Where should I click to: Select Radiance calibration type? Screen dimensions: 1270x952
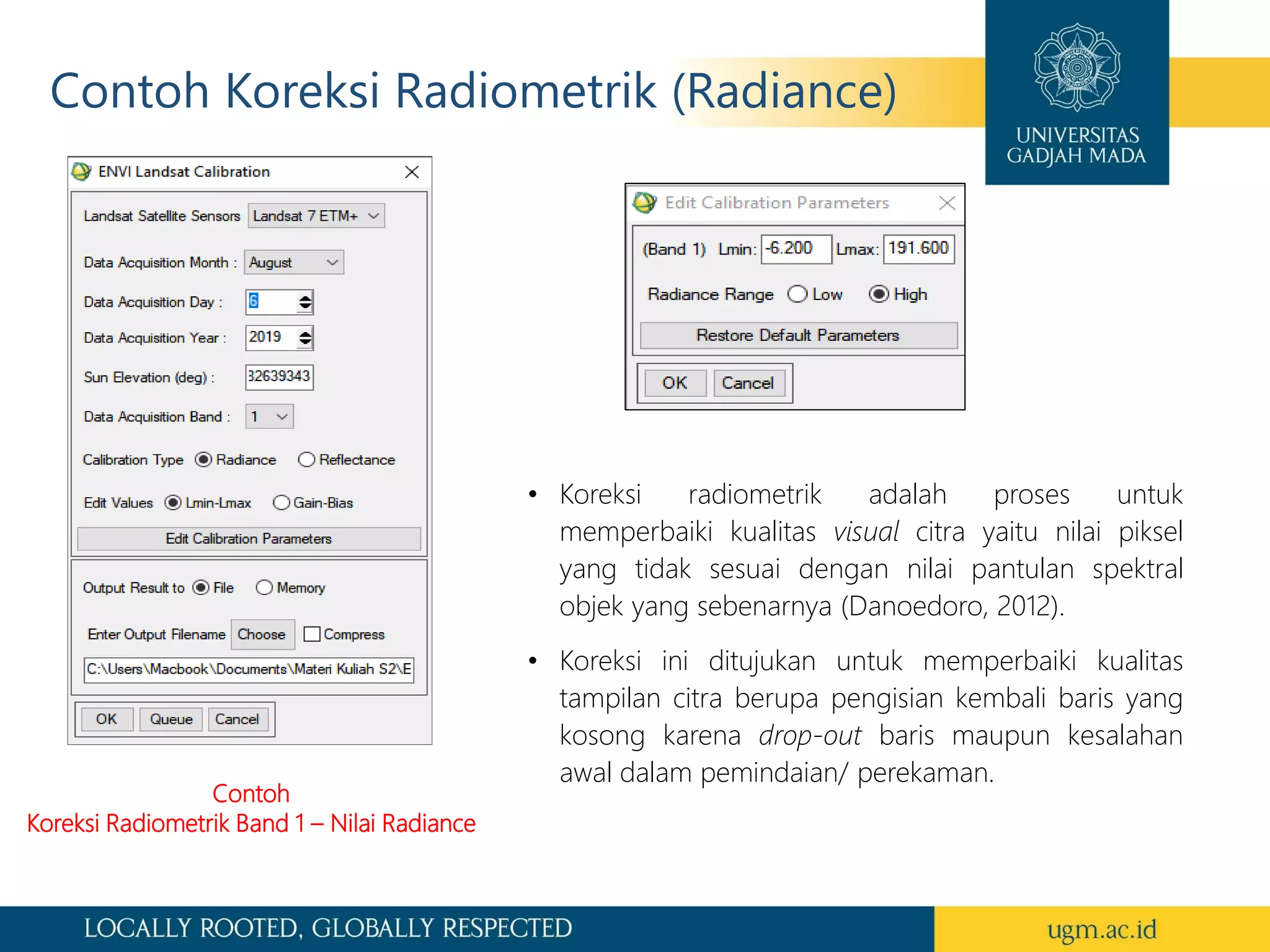(x=203, y=460)
